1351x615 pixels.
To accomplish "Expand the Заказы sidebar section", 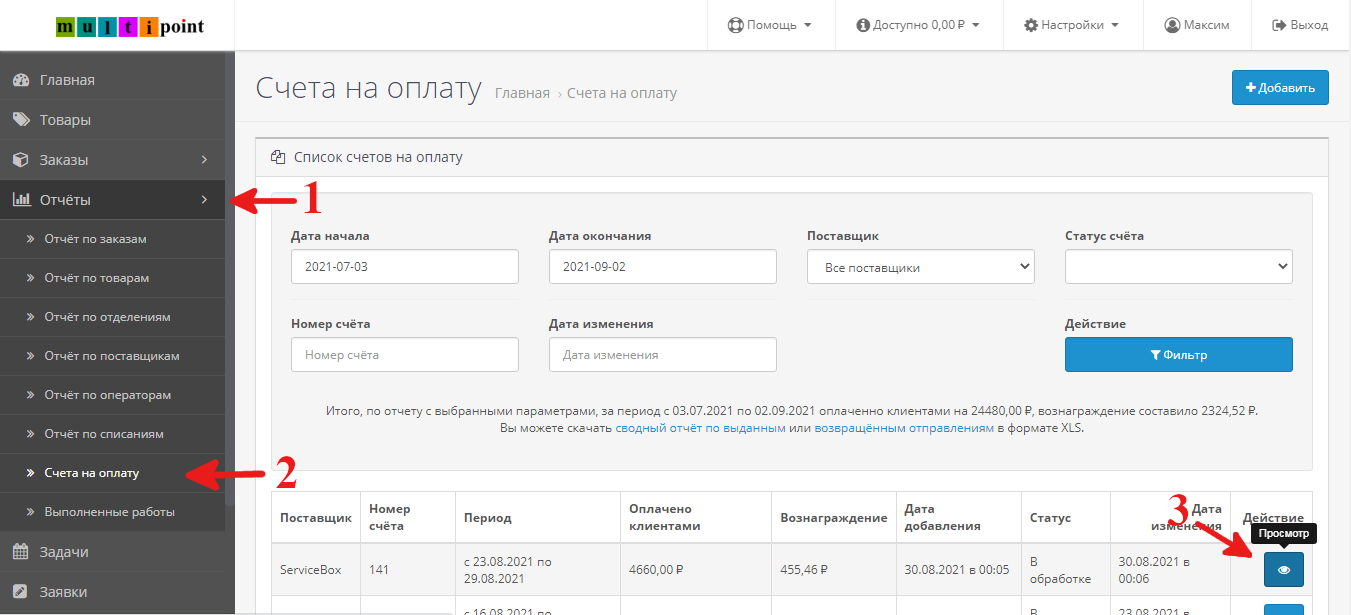I will [112, 160].
